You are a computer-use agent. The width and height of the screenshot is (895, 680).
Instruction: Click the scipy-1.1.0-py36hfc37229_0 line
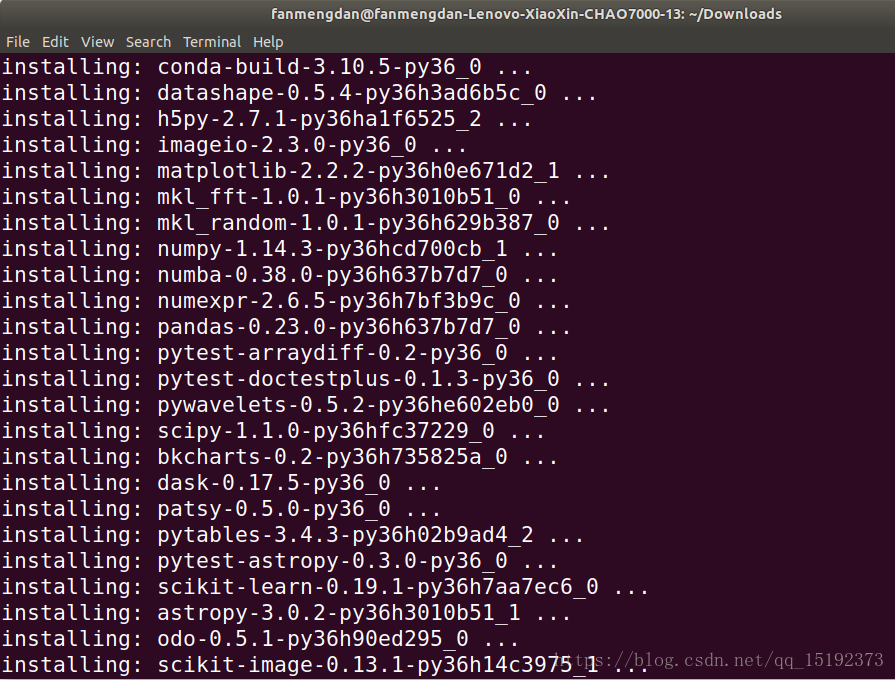pyautogui.click(x=273, y=430)
